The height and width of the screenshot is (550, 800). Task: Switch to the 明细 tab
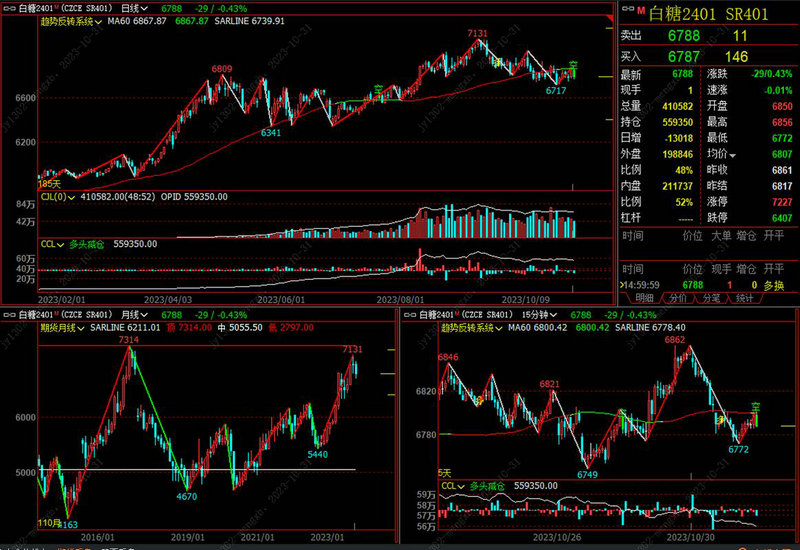tap(646, 298)
